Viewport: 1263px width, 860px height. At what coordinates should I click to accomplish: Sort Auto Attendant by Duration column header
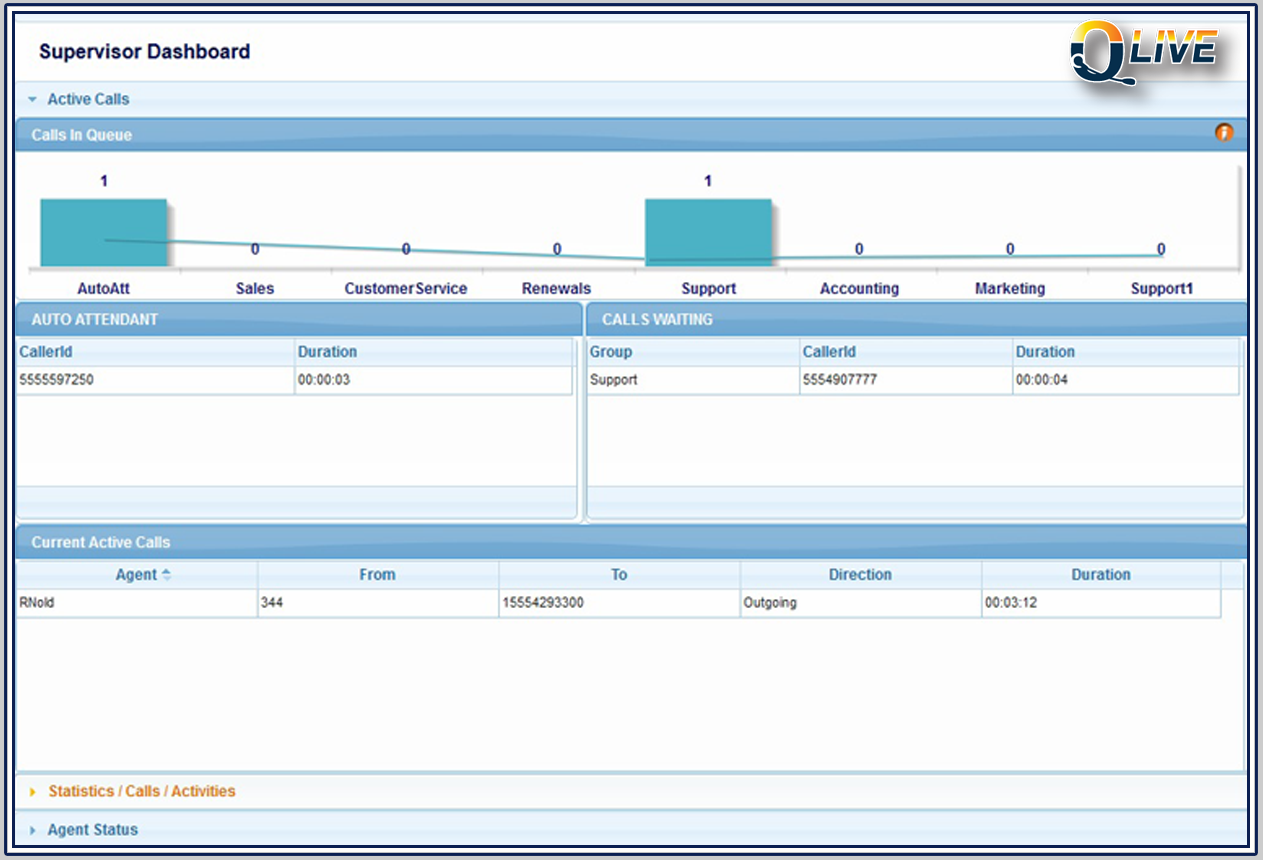click(x=327, y=352)
